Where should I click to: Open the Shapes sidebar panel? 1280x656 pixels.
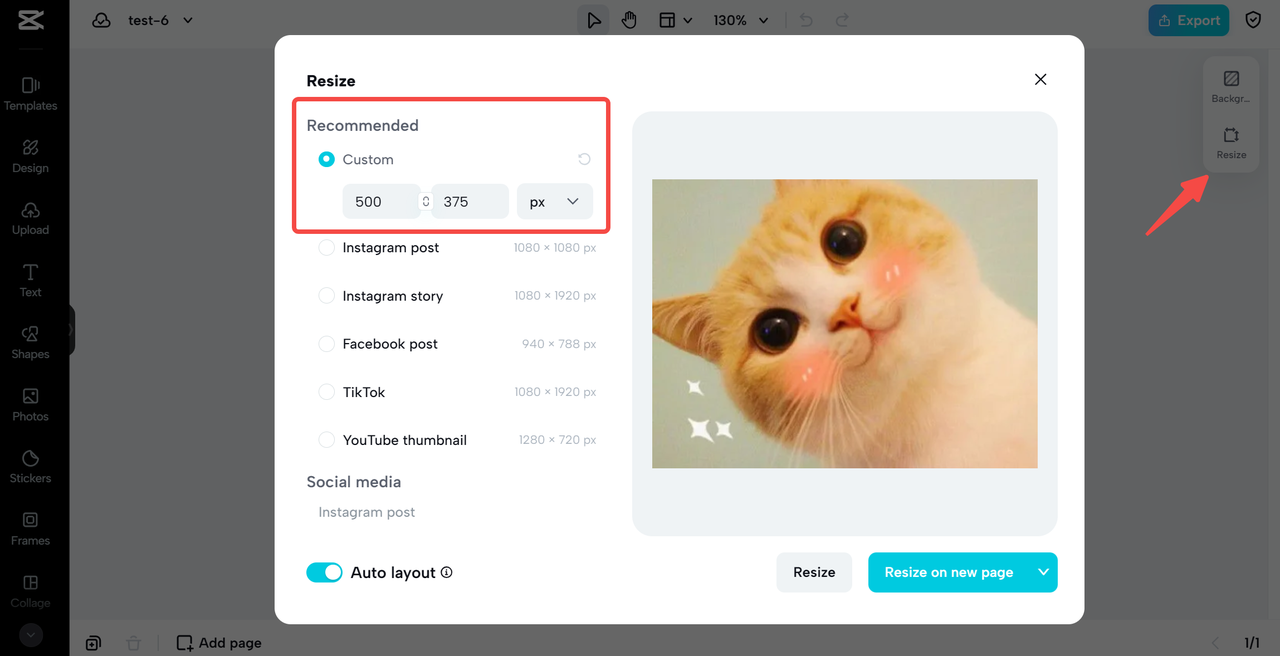tap(30, 342)
